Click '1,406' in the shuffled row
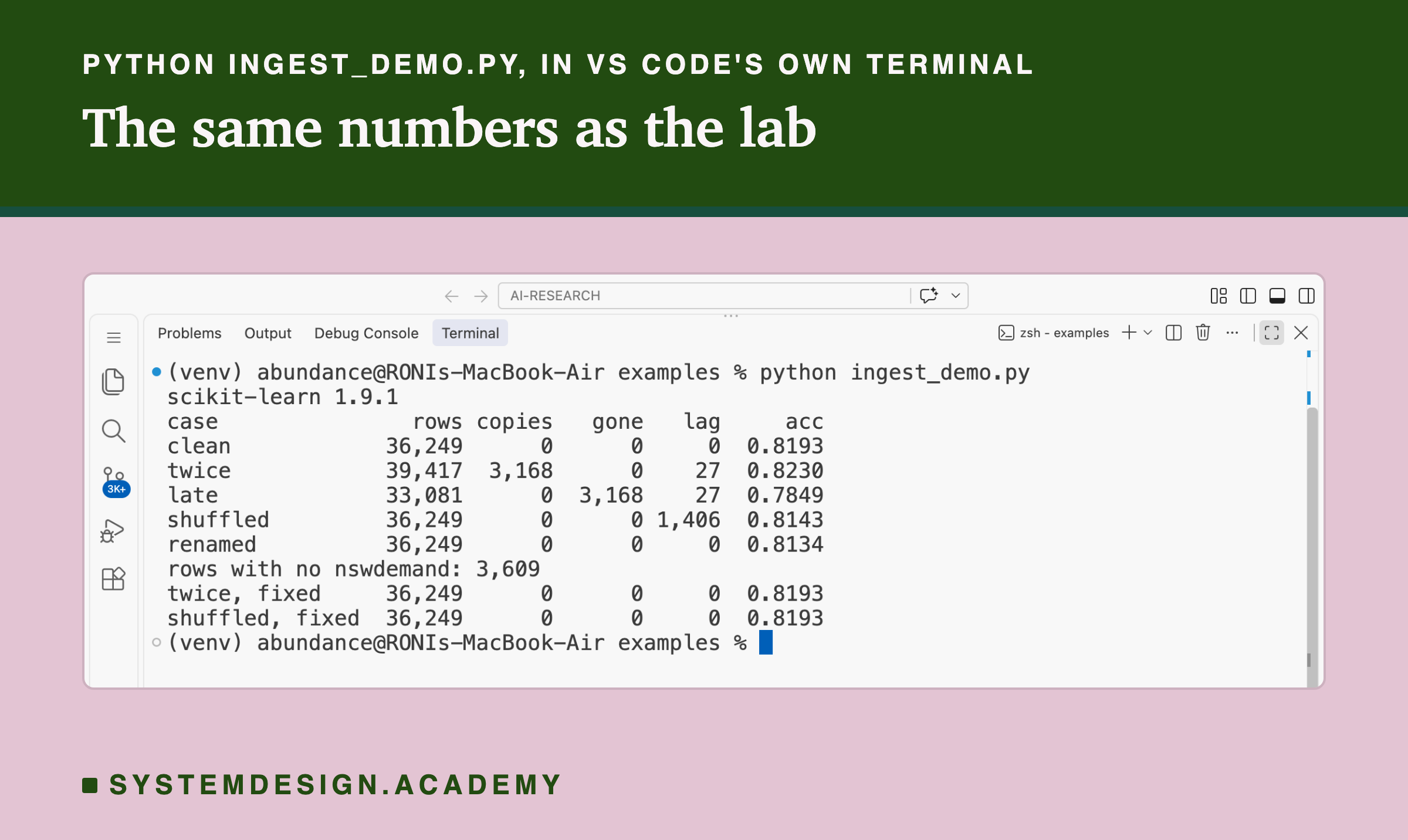 coord(688,520)
